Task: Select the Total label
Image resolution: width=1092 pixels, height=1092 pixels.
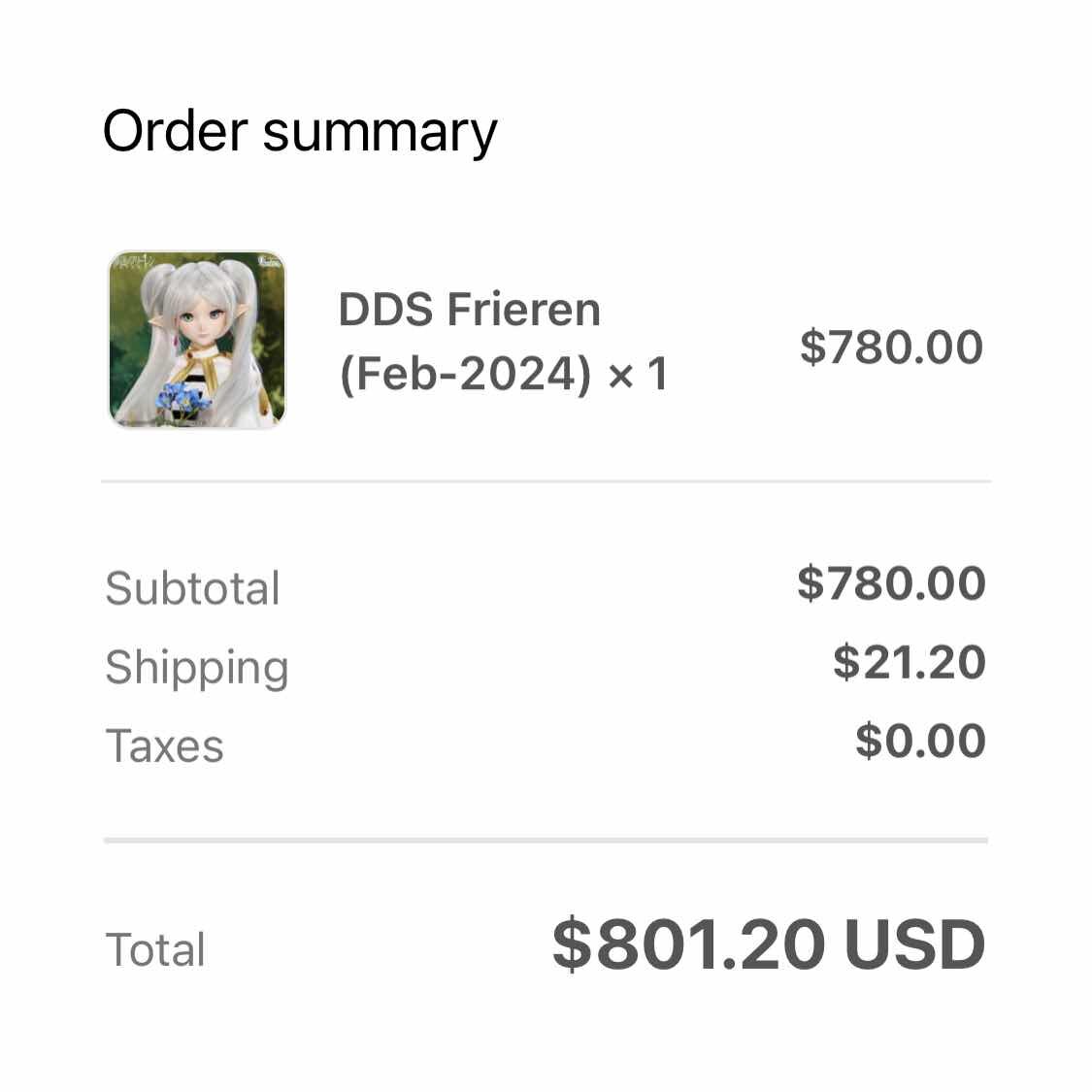Action: pyautogui.click(x=155, y=950)
